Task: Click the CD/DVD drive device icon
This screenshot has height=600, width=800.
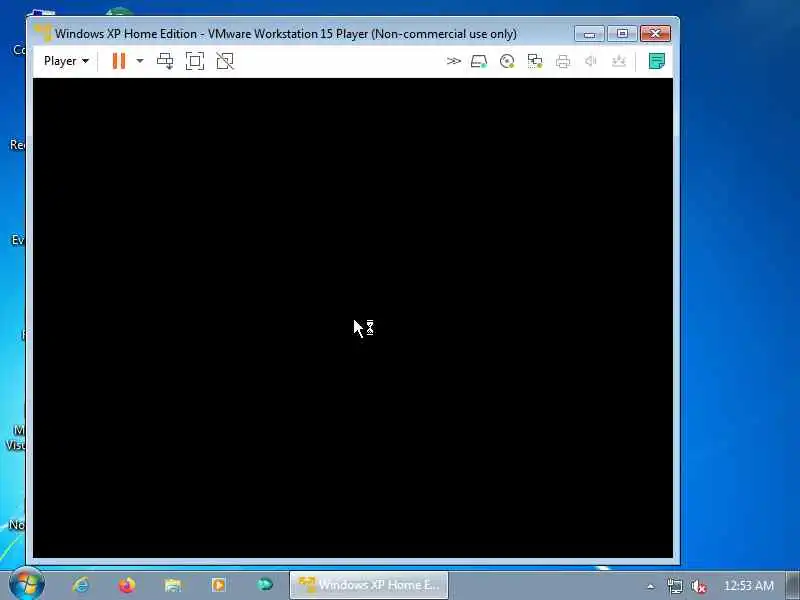Action: [x=507, y=61]
